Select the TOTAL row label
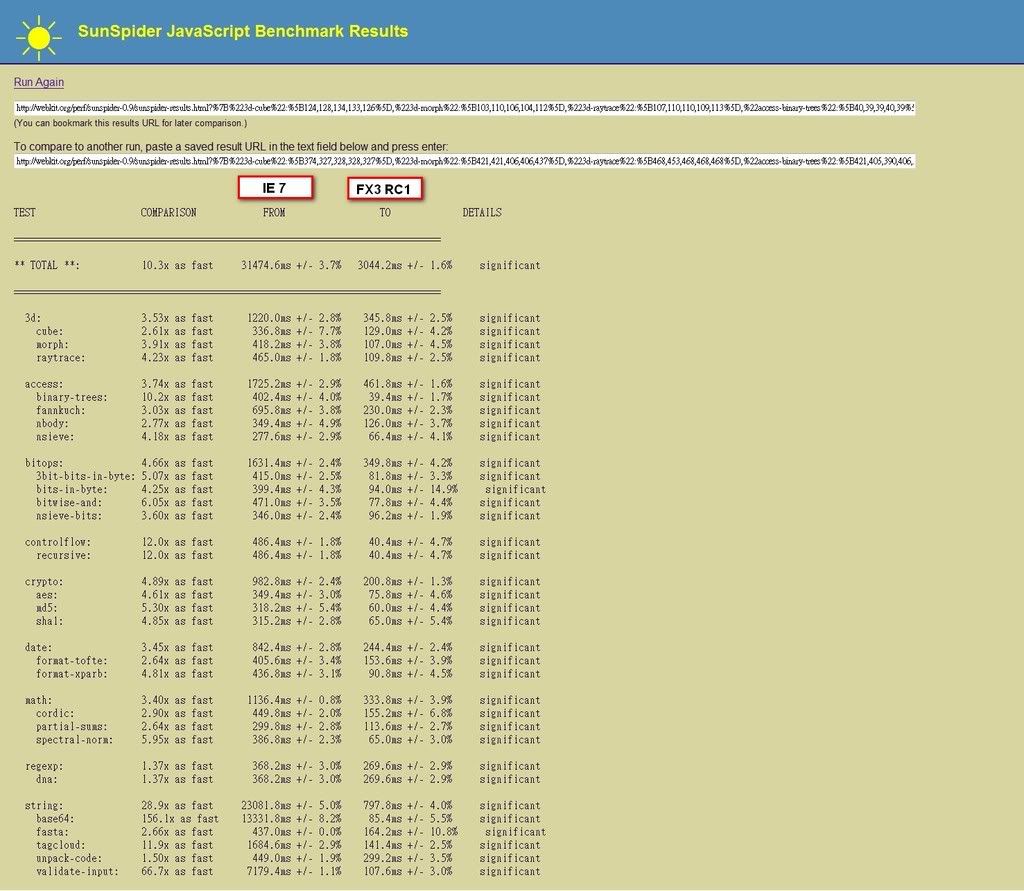 point(47,266)
